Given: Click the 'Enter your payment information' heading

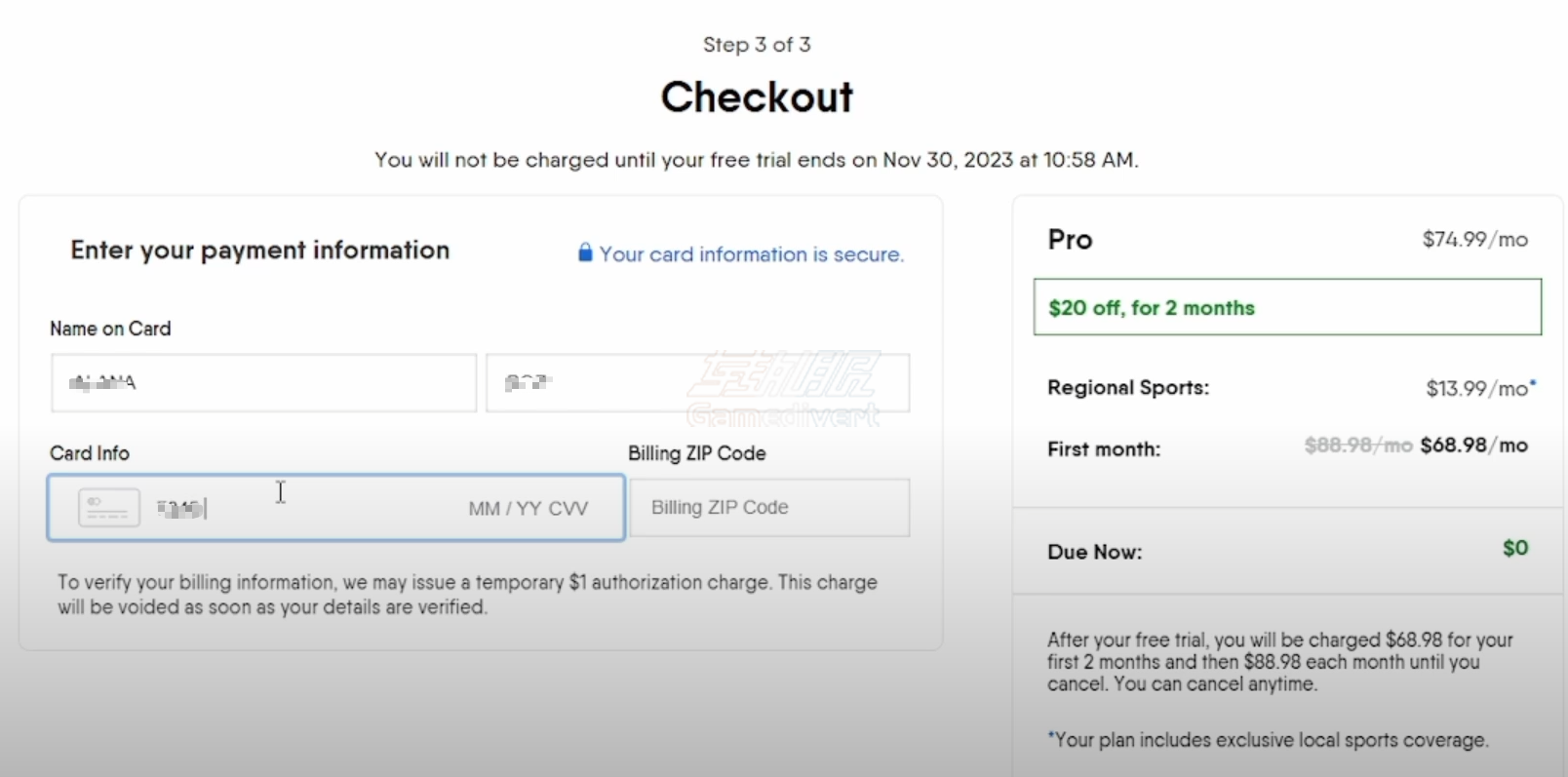Looking at the screenshot, I should click(260, 251).
